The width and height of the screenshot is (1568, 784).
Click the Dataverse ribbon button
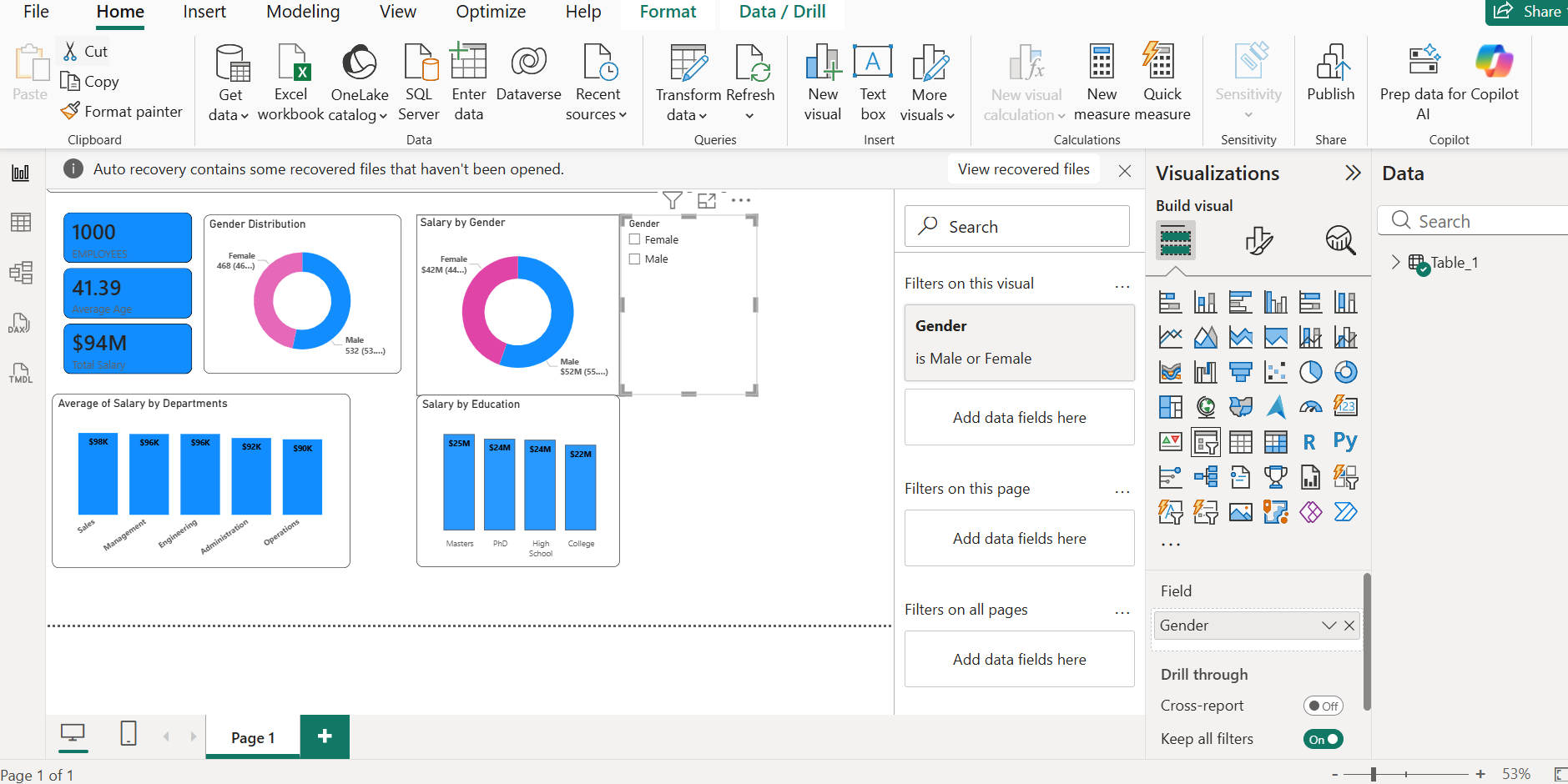point(528,73)
